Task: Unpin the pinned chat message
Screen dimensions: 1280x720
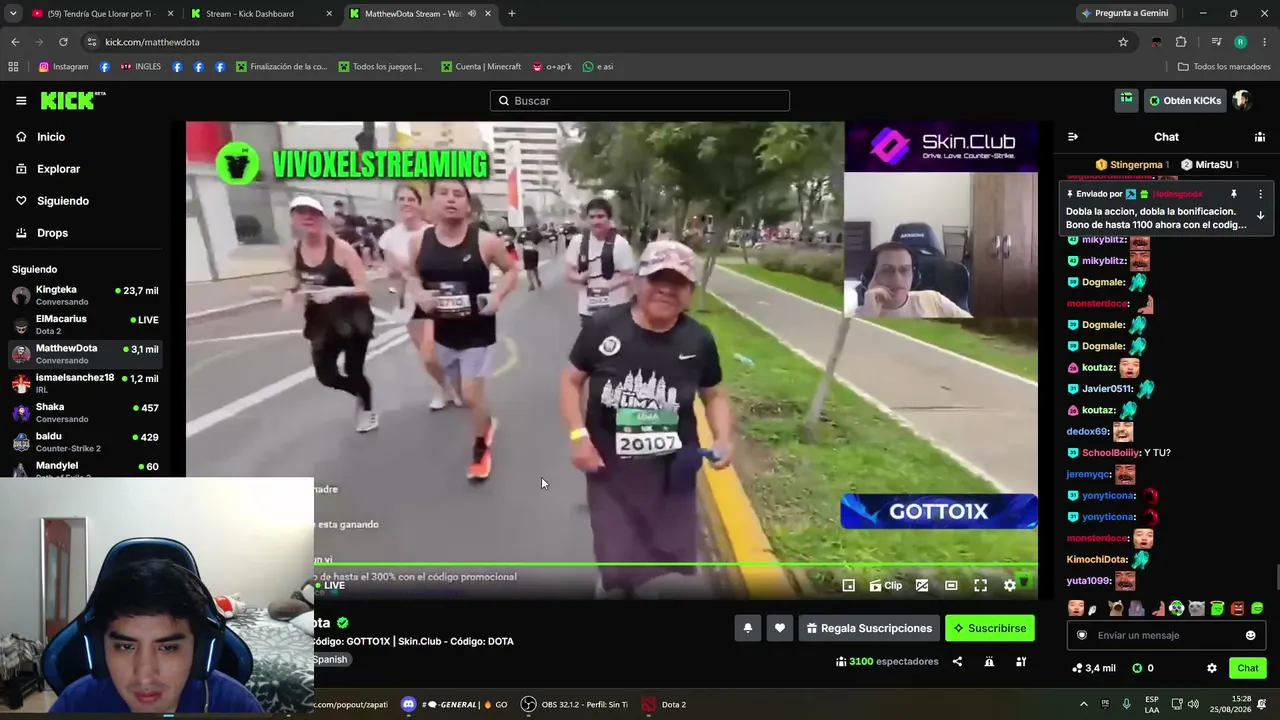Action: (1234, 194)
